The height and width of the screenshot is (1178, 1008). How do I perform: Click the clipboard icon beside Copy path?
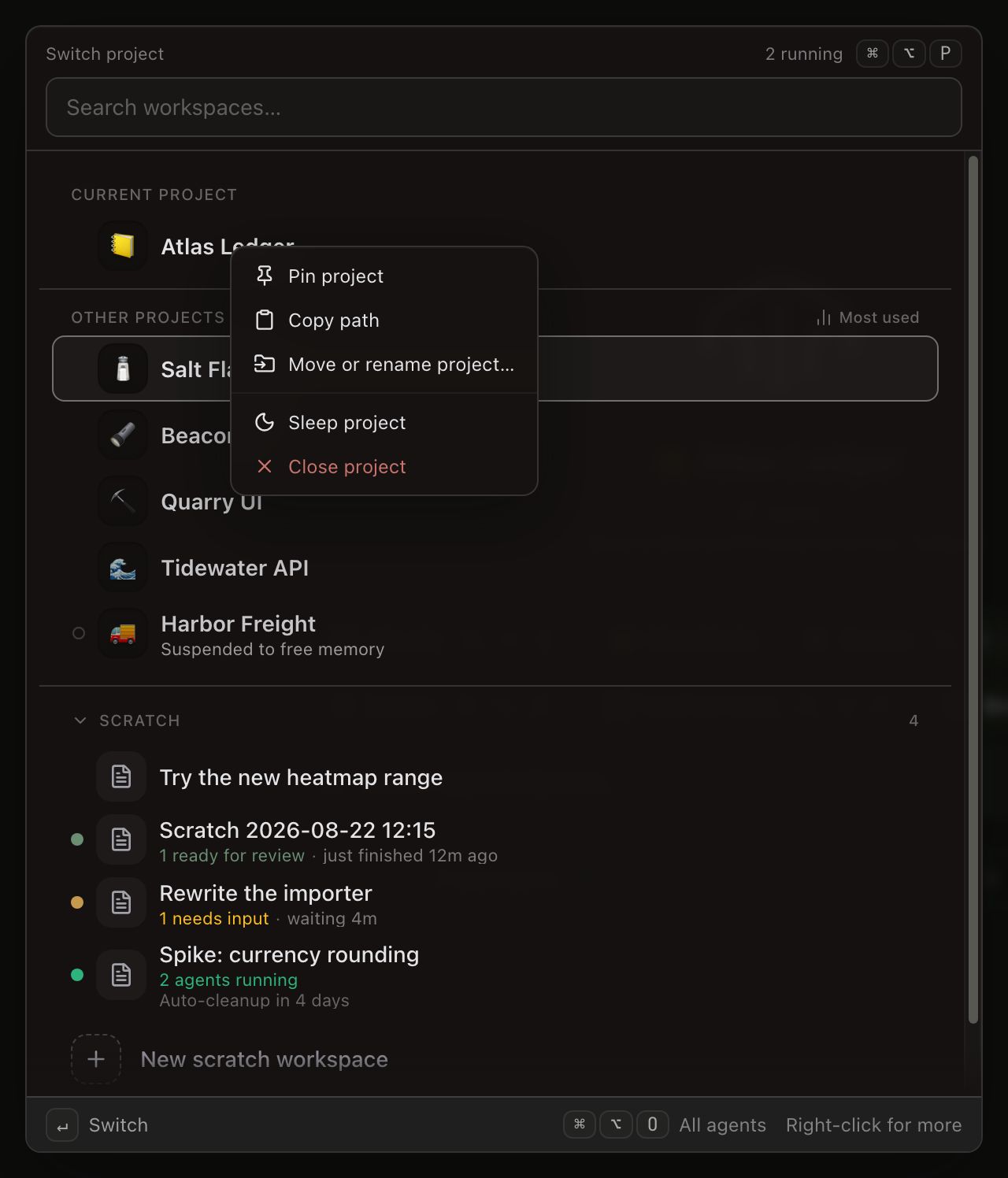pyautogui.click(x=265, y=320)
